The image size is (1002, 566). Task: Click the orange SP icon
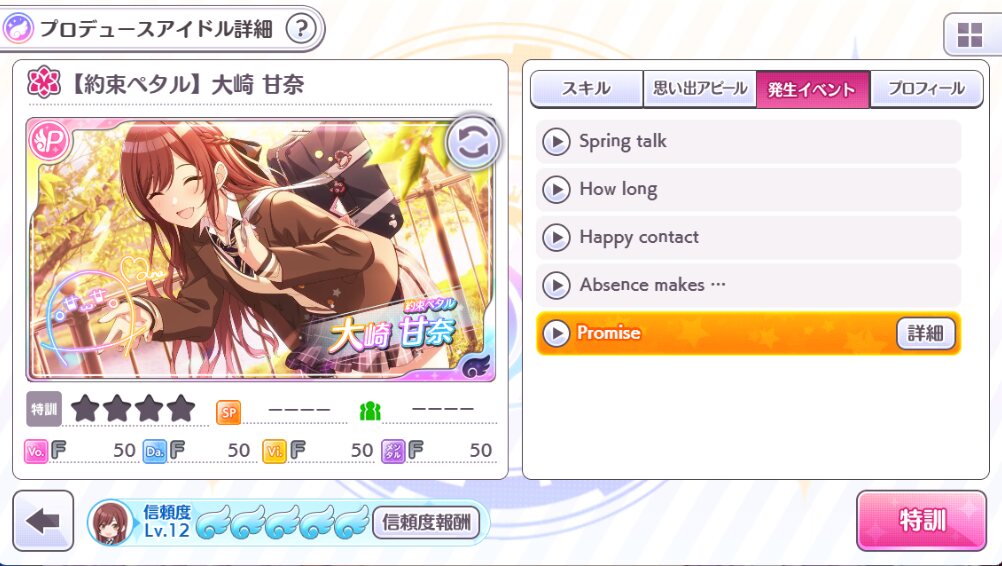[228, 413]
